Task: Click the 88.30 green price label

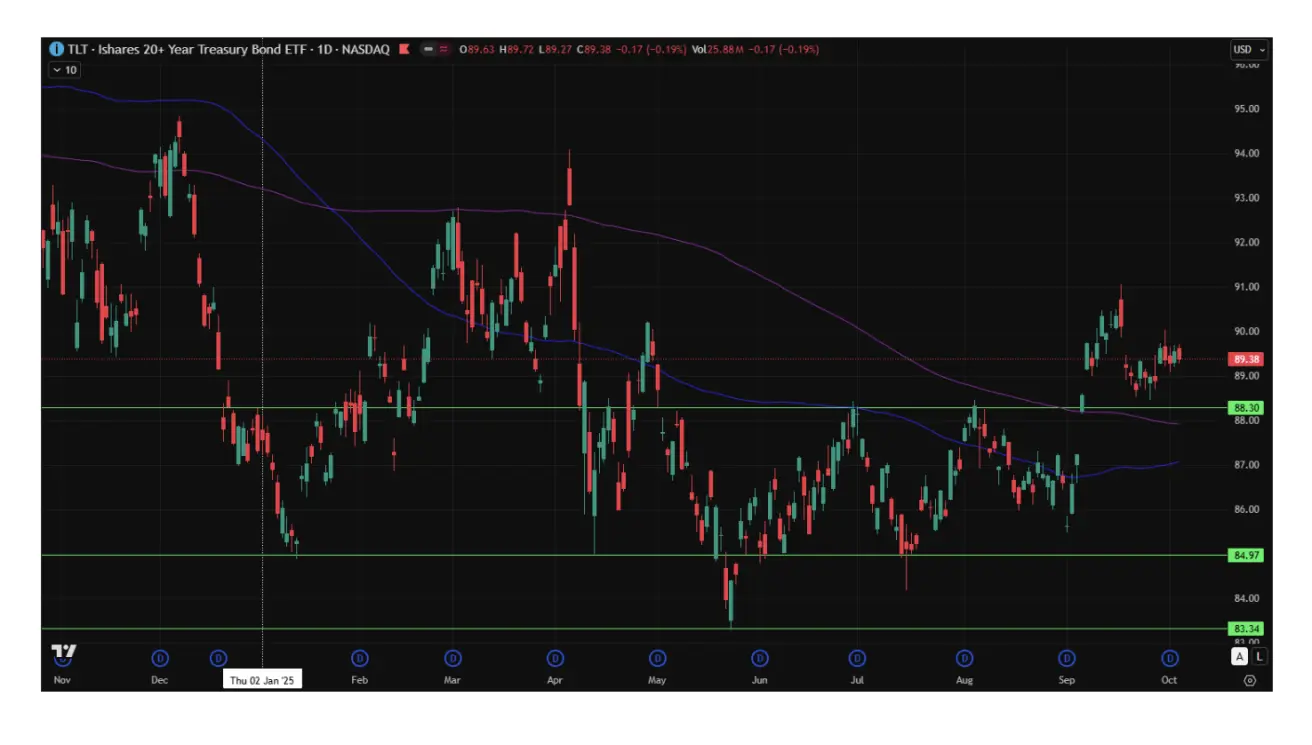Action: pyautogui.click(x=1246, y=408)
